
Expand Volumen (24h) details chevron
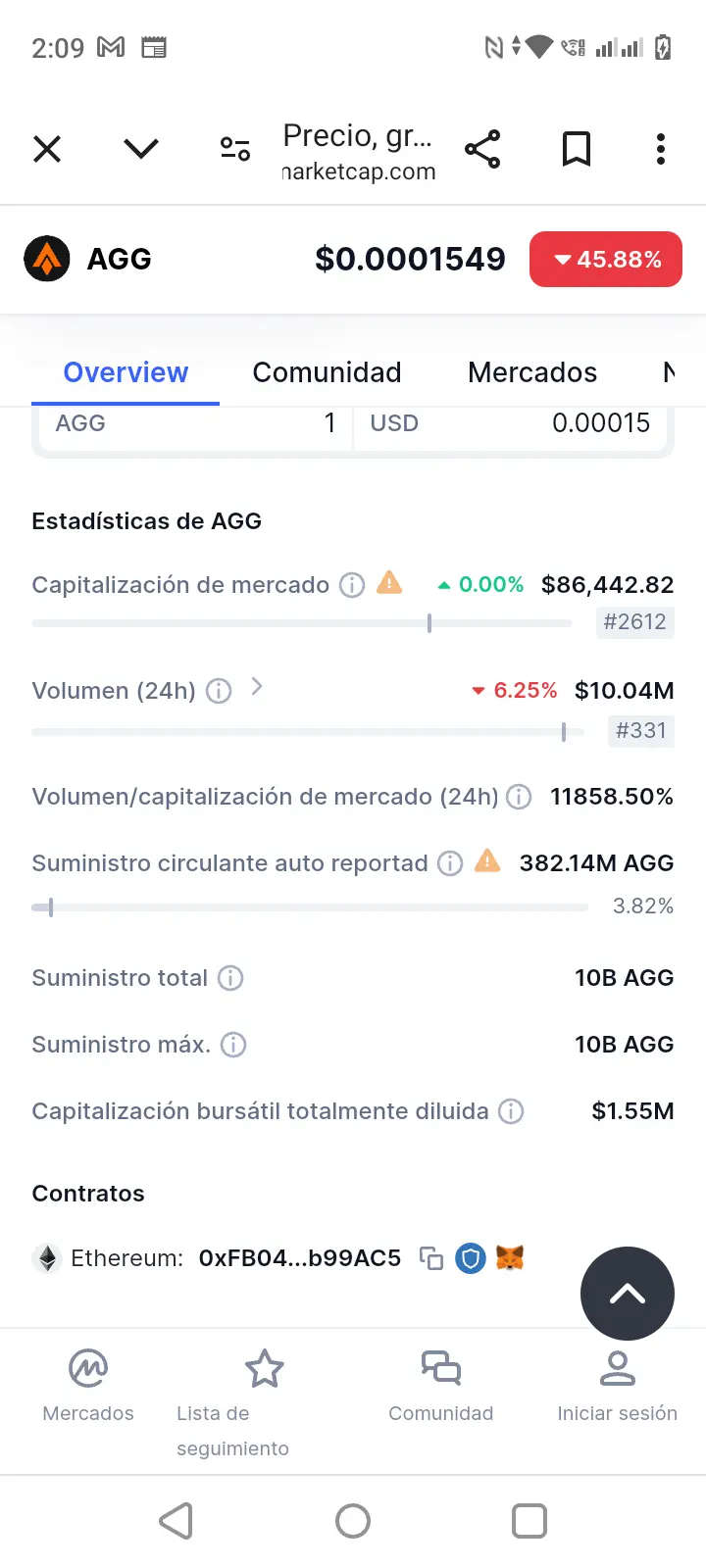click(x=257, y=687)
